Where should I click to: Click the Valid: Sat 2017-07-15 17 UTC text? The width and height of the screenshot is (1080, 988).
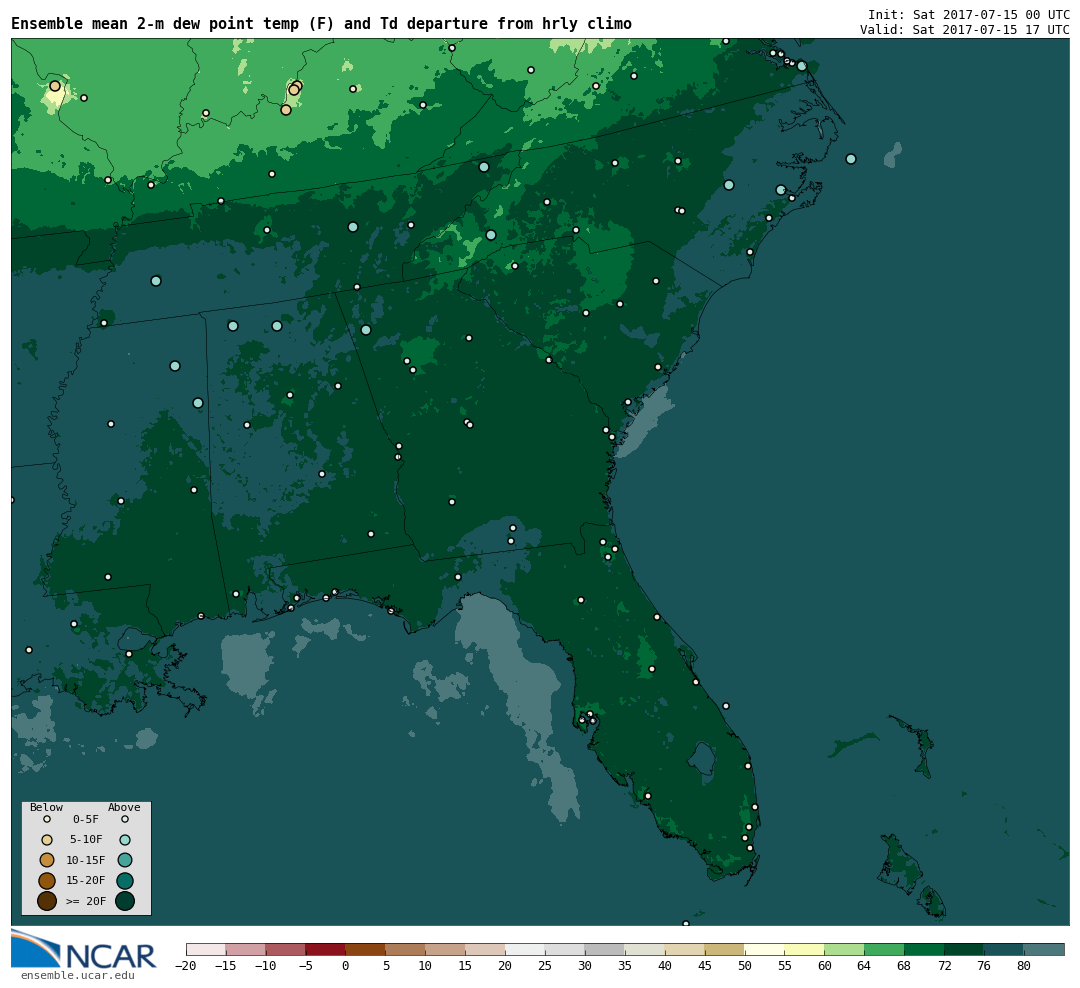click(964, 30)
